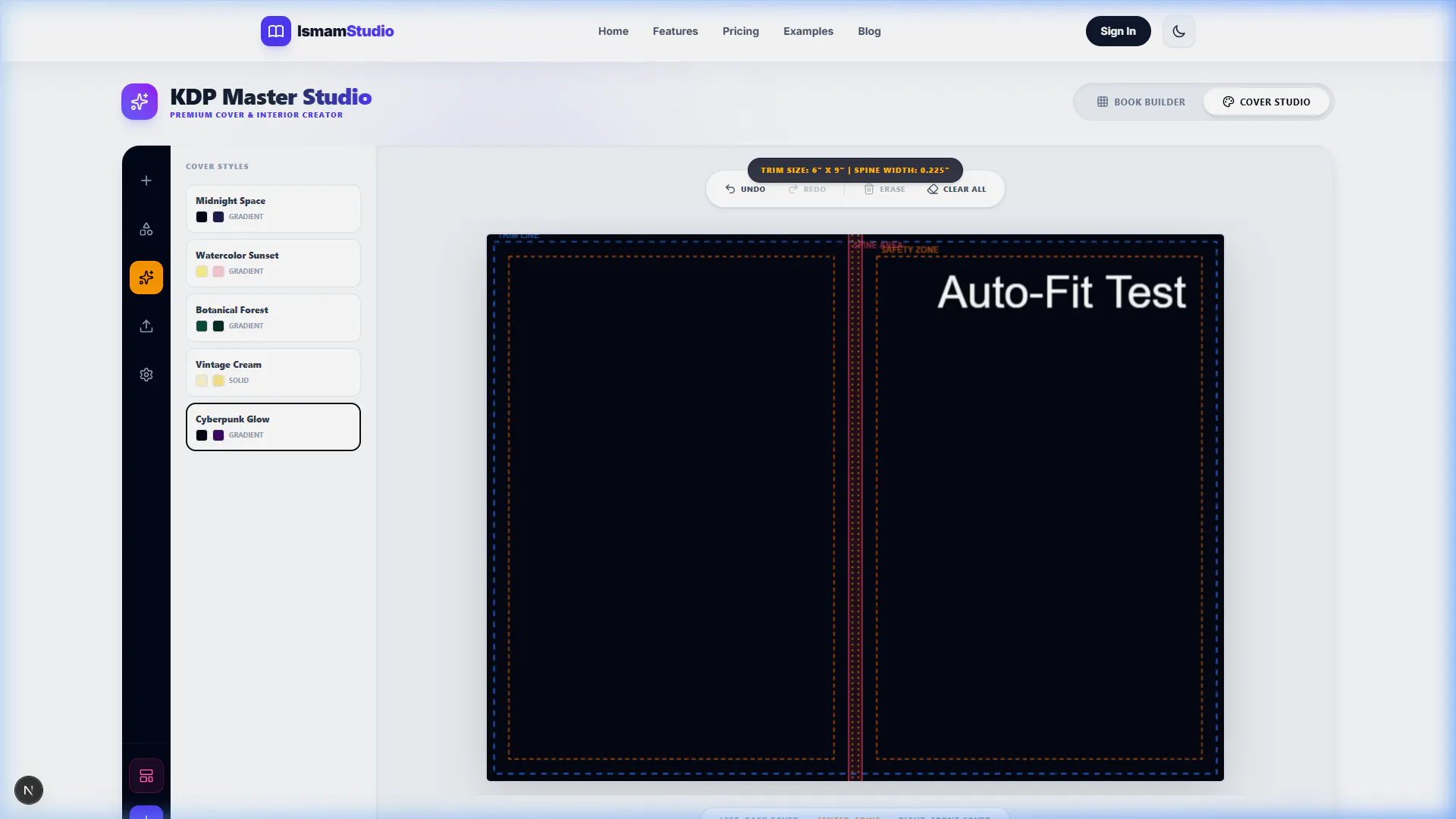Select the Auto-Fit Test title on canvas
This screenshot has width=1456, height=819.
coord(1062,292)
